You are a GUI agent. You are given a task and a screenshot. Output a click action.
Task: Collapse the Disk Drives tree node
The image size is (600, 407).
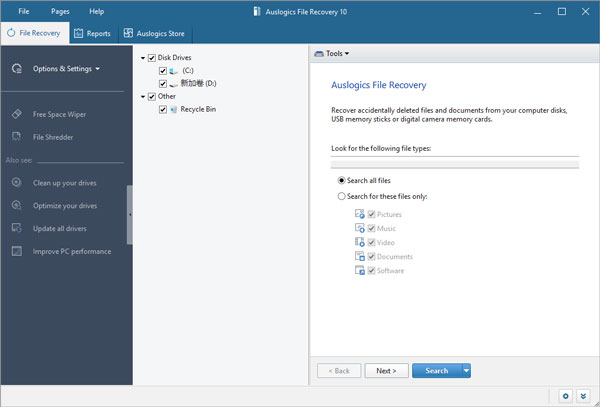(143, 58)
